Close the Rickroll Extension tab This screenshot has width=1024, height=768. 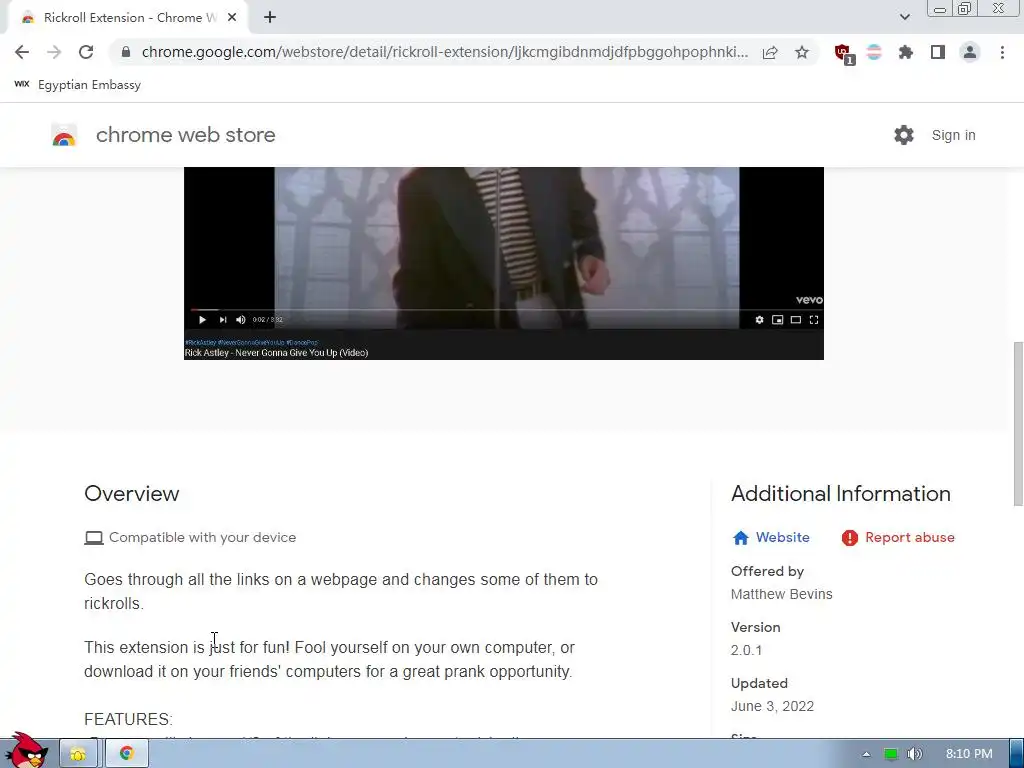232,18
